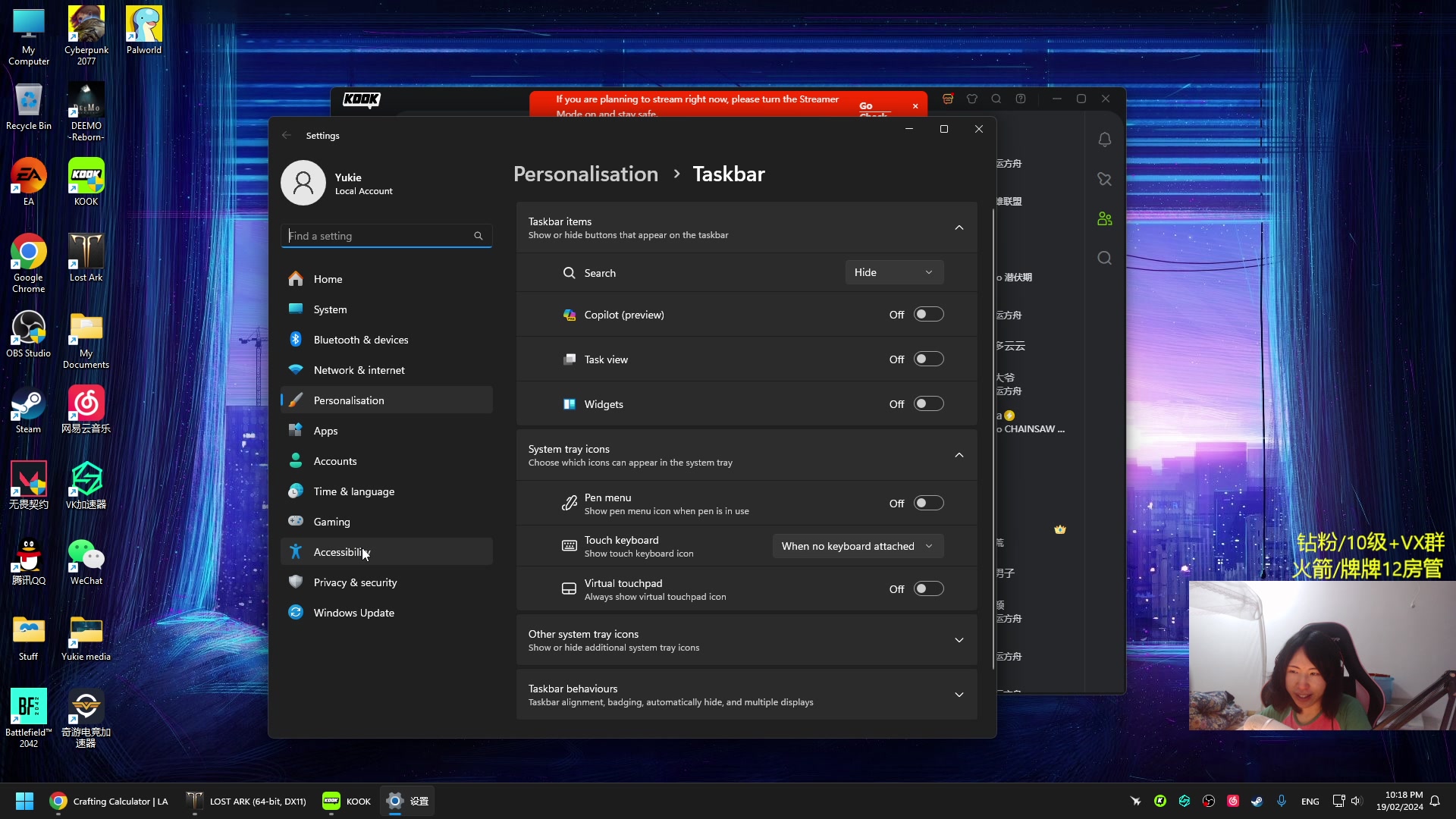Click the Find a setting search field

(x=379, y=236)
